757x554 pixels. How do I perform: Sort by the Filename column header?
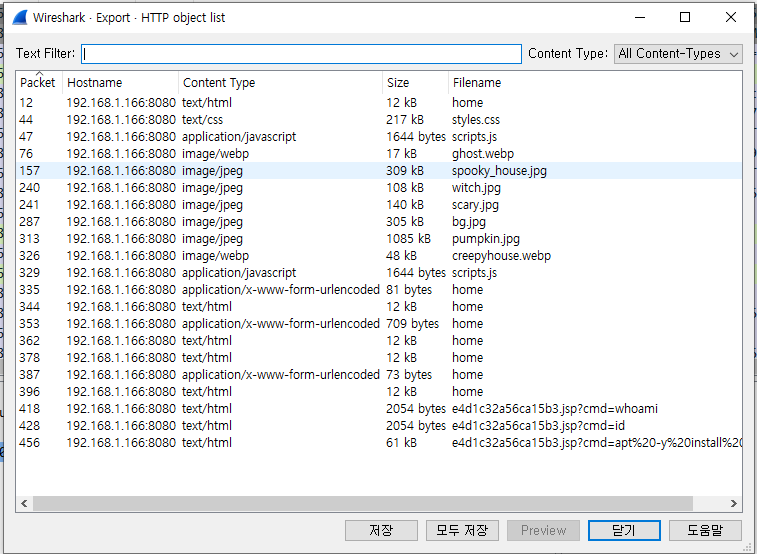click(595, 83)
